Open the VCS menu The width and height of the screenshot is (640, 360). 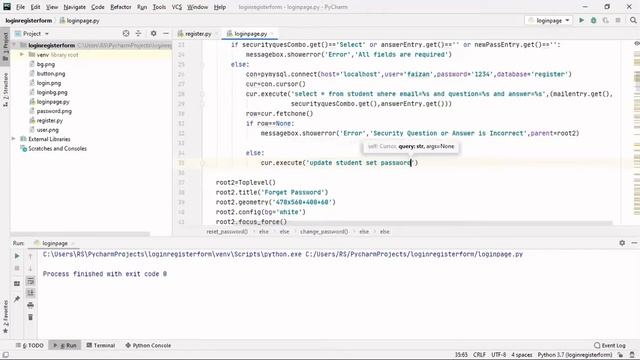tap(176, 7)
